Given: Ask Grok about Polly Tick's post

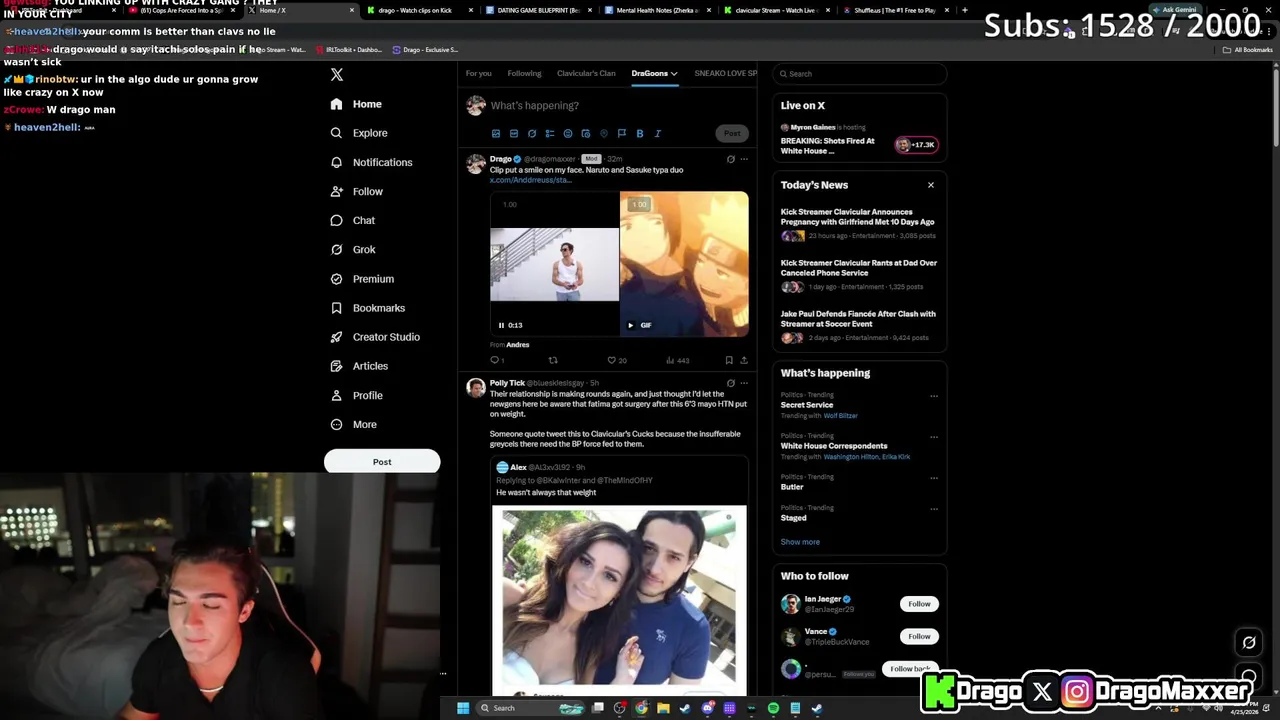Looking at the screenshot, I should pos(730,383).
